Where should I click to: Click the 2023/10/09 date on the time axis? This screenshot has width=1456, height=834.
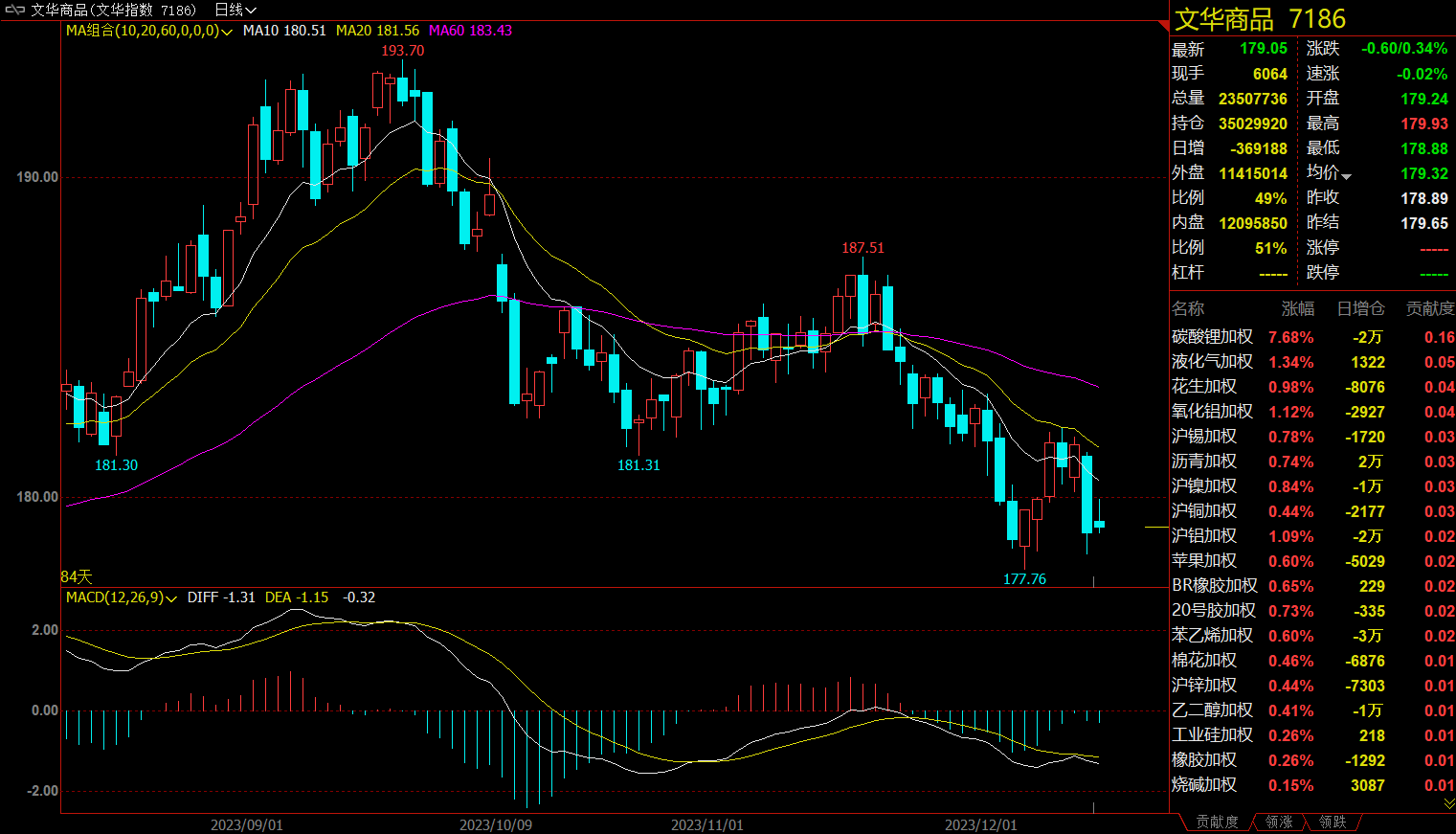pyautogui.click(x=496, y=824)
